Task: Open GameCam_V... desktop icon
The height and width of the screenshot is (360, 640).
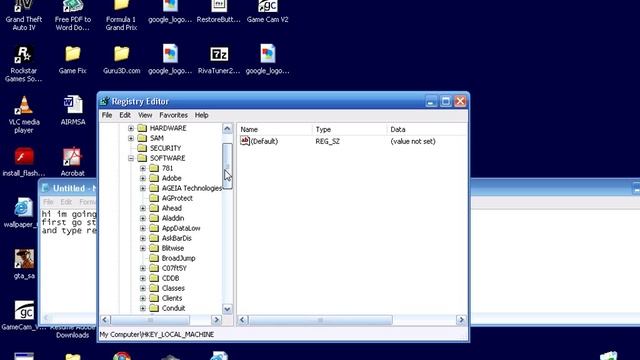Action: [x=24, y=316]
